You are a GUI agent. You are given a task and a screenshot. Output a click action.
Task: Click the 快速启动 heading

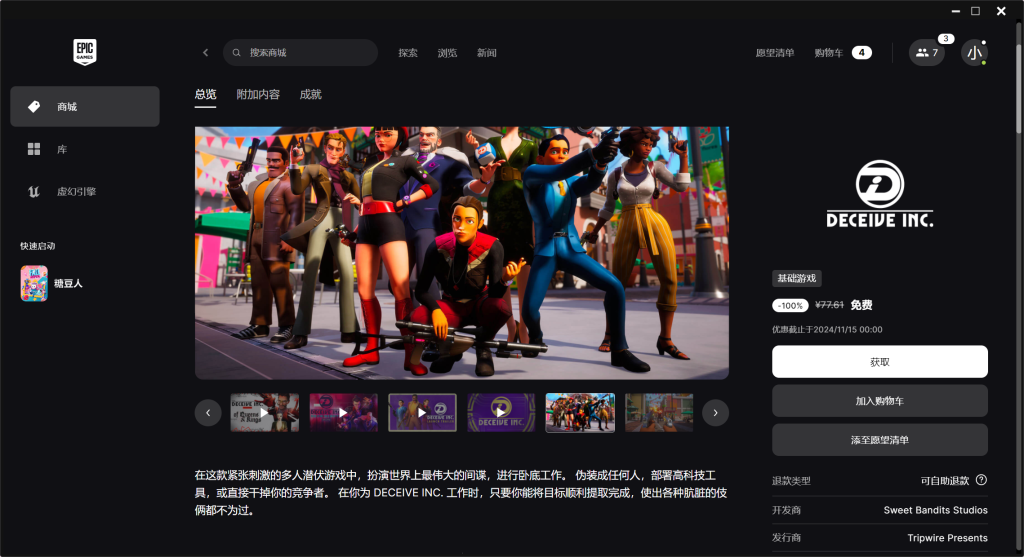tap(37, 246)
